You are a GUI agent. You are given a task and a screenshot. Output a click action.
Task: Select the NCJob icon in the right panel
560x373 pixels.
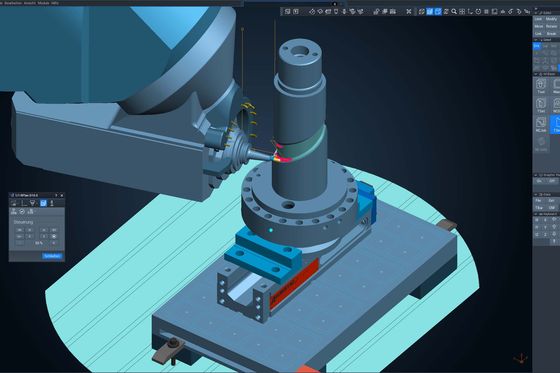(x=541, y=124)
